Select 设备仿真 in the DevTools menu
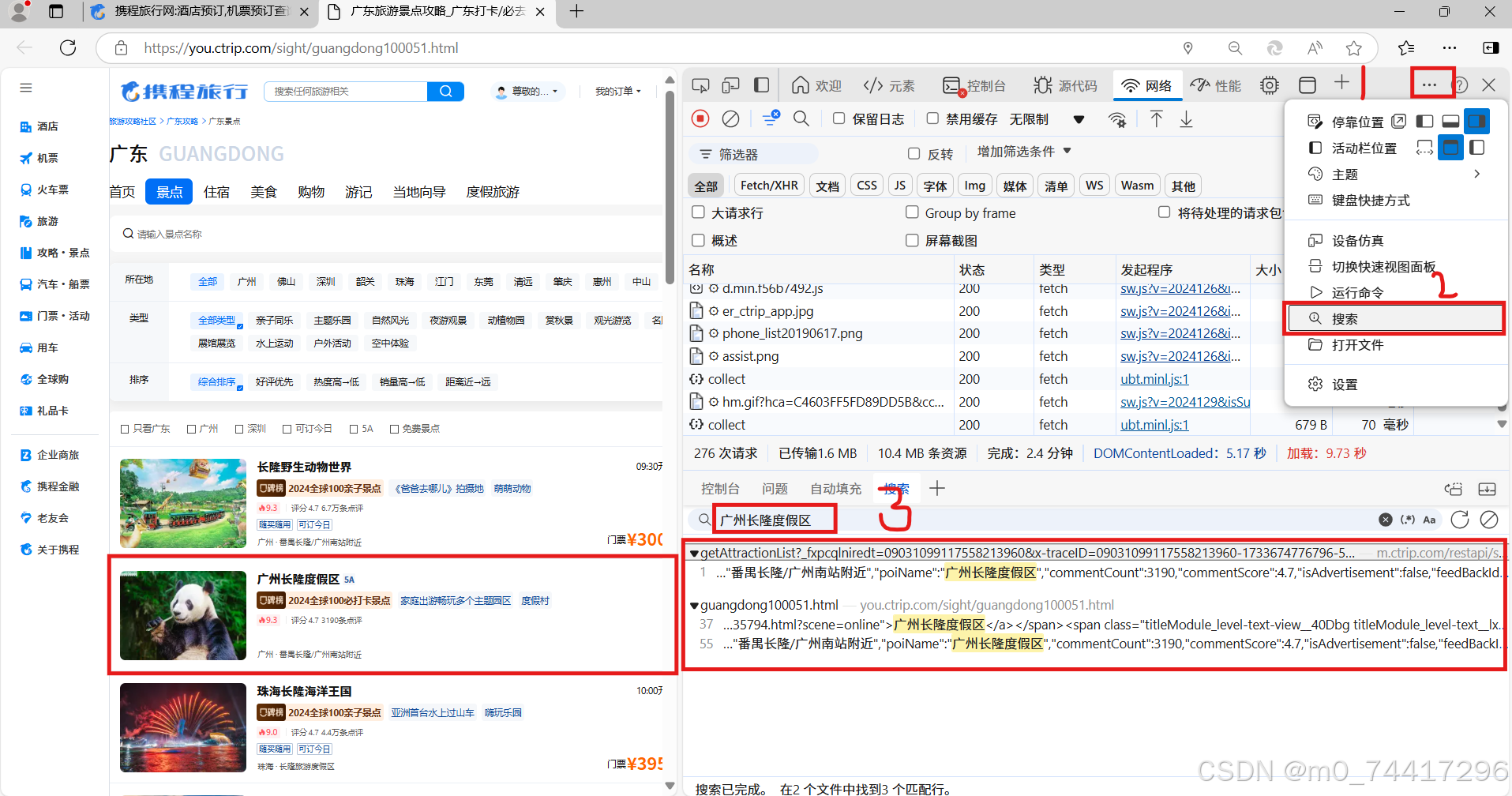Image resolution: width=1512 pixels, height=796 pixels. pos(1394,240)
